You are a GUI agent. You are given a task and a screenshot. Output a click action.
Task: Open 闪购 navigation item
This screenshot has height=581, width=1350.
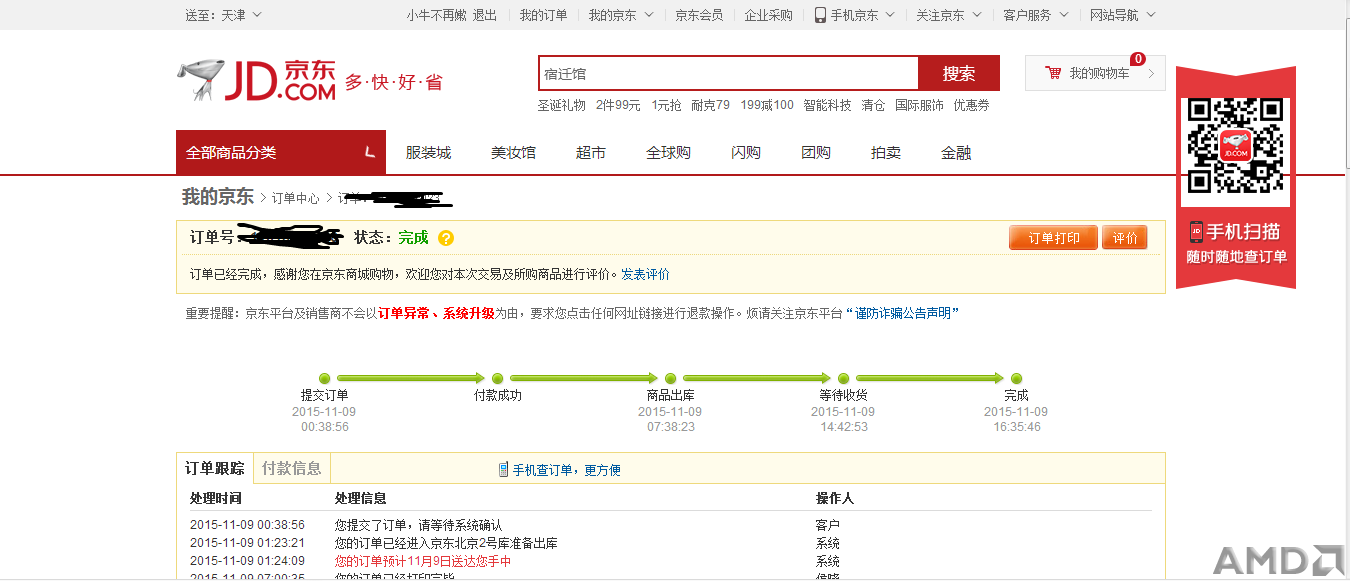[x=746, y=153]
